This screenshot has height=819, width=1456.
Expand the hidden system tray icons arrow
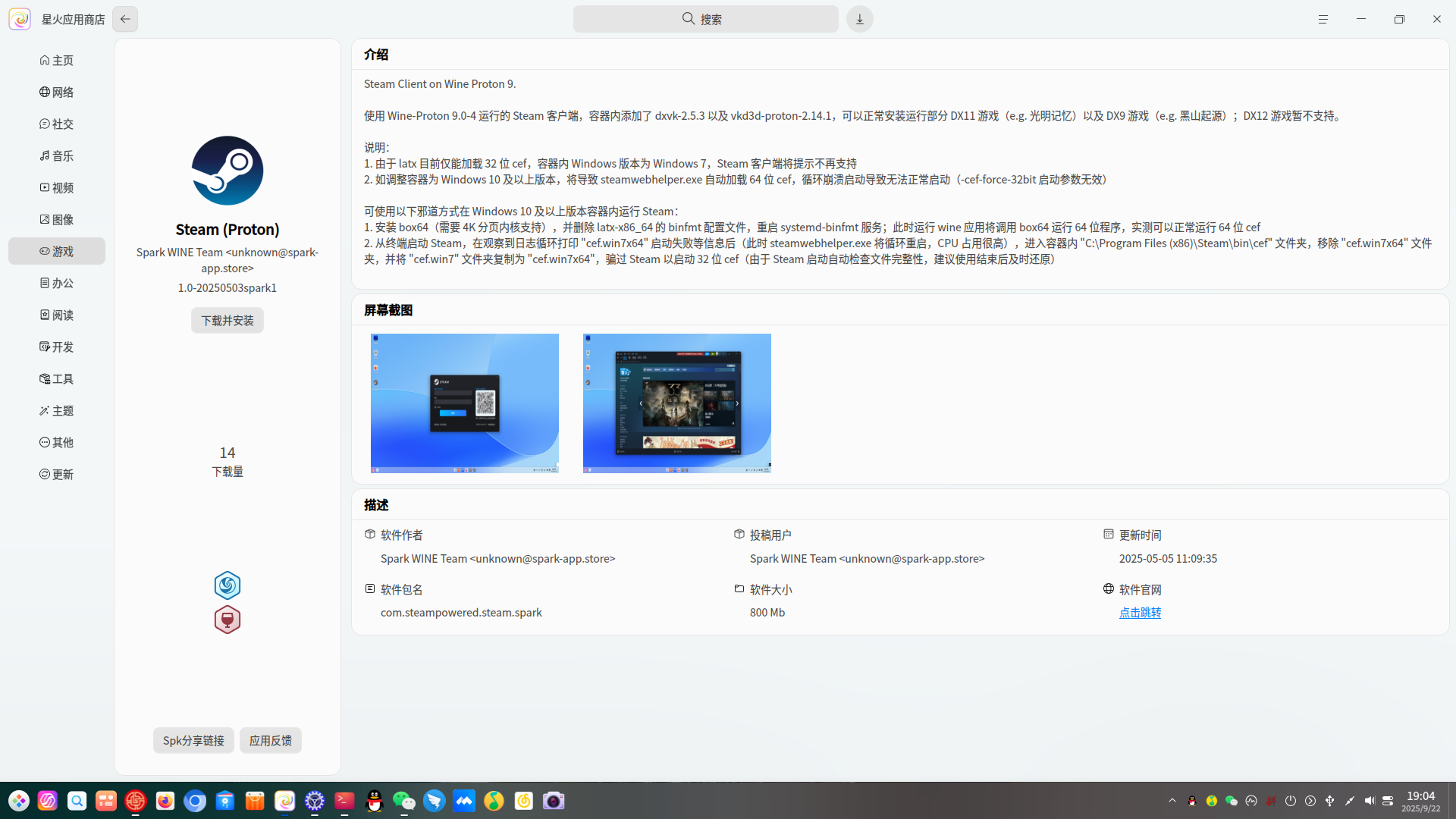pyautogui.click(x=1172, y=801)
